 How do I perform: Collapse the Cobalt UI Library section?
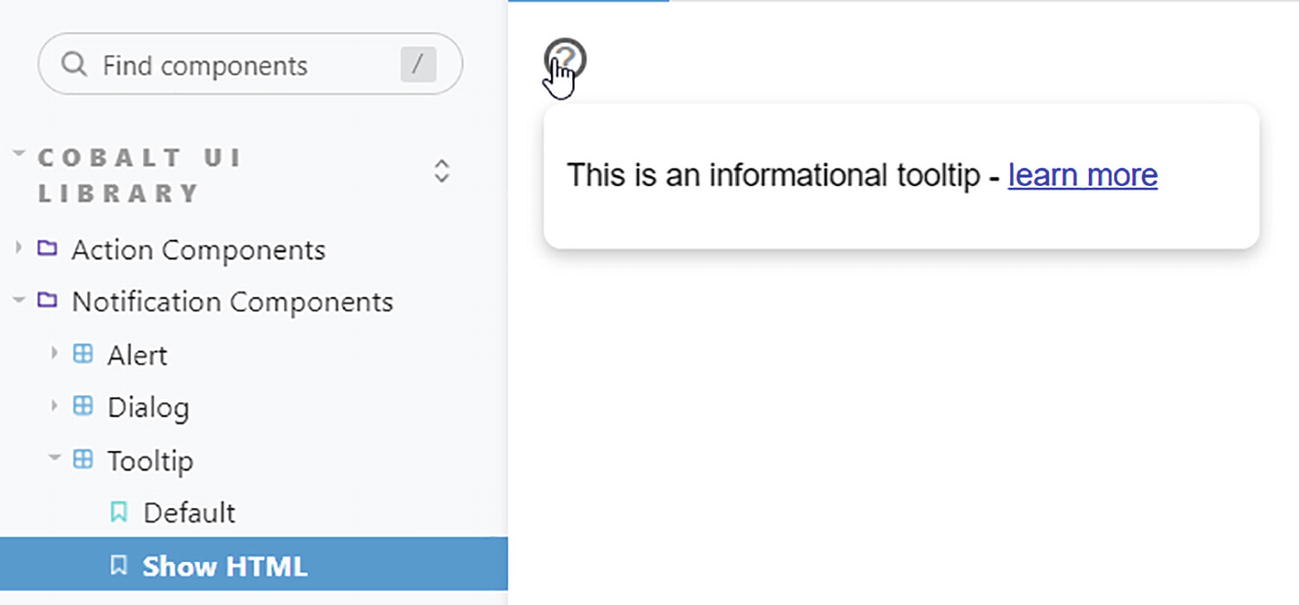point(19,155)
